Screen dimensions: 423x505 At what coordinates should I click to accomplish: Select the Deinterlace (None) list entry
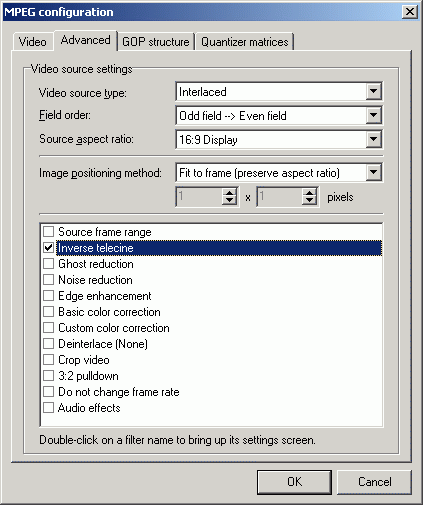click(103, 344)
